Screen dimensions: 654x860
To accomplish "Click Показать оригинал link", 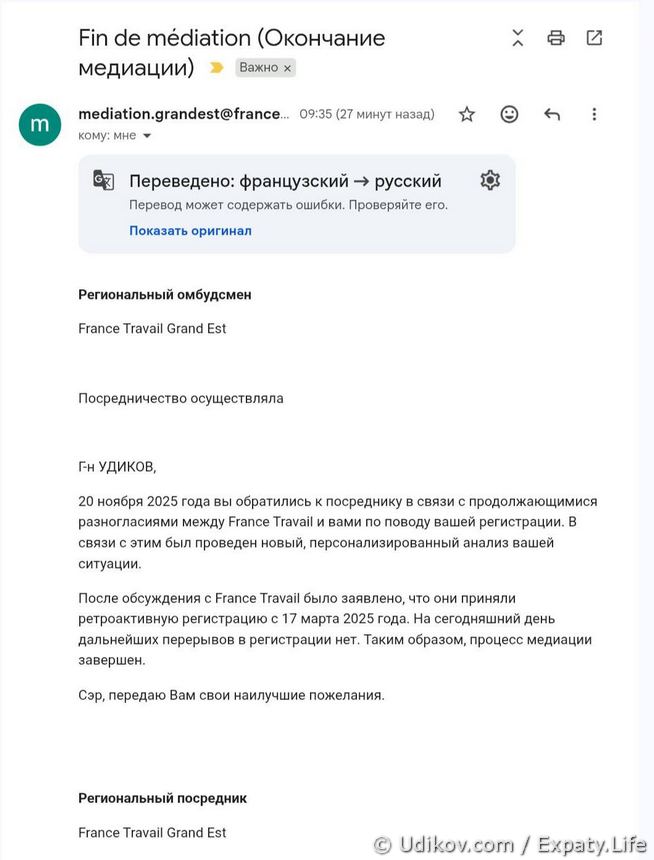I will tap(190, 230).
